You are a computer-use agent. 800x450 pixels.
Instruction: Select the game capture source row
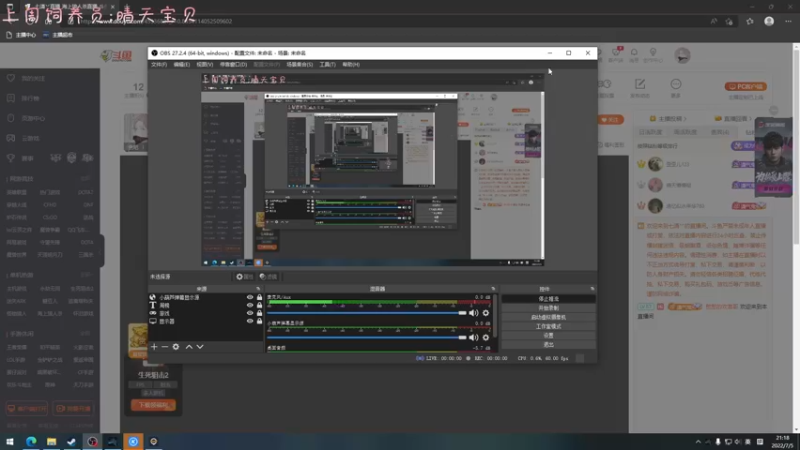click(x=206, y=313)
